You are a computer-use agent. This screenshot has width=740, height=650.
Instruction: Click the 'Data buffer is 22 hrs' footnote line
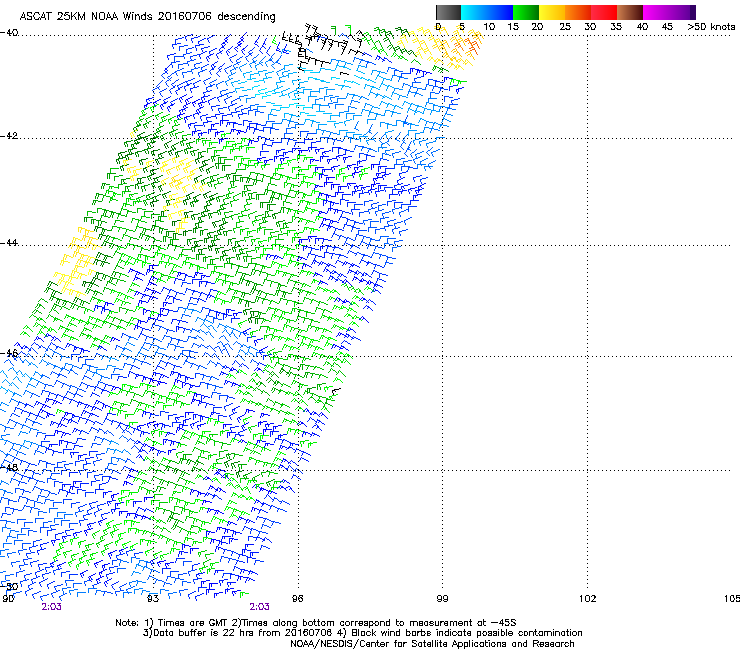(x=362, y=633)
